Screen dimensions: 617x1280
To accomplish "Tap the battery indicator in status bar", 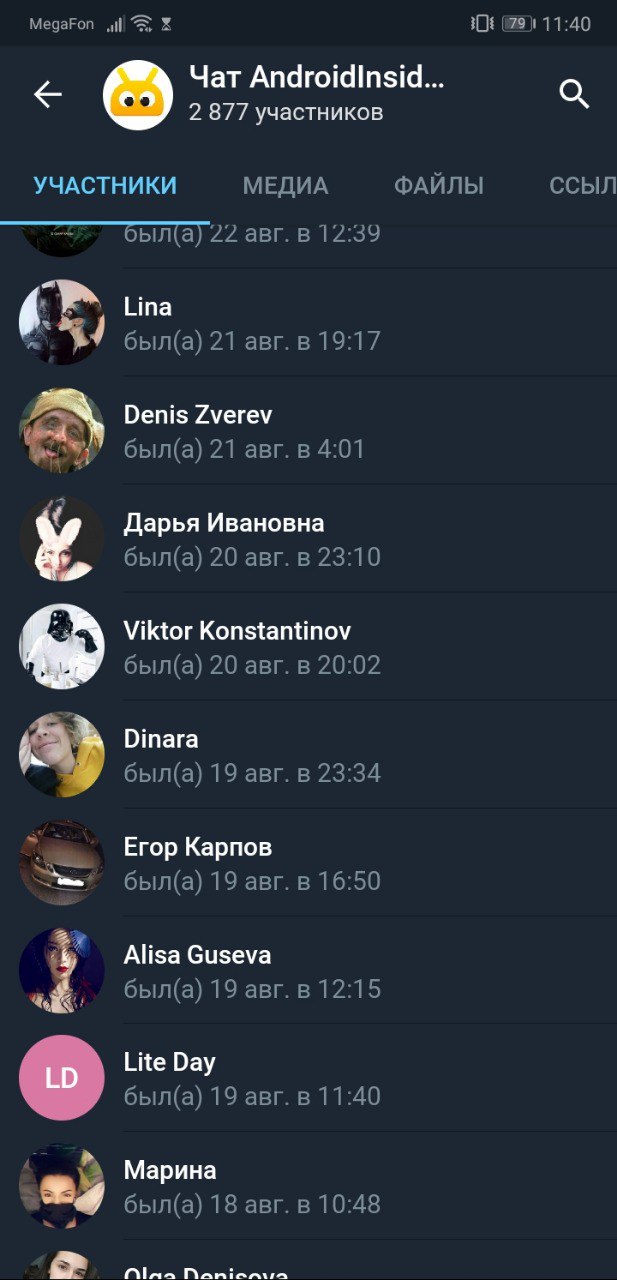I will click(518, 23).
